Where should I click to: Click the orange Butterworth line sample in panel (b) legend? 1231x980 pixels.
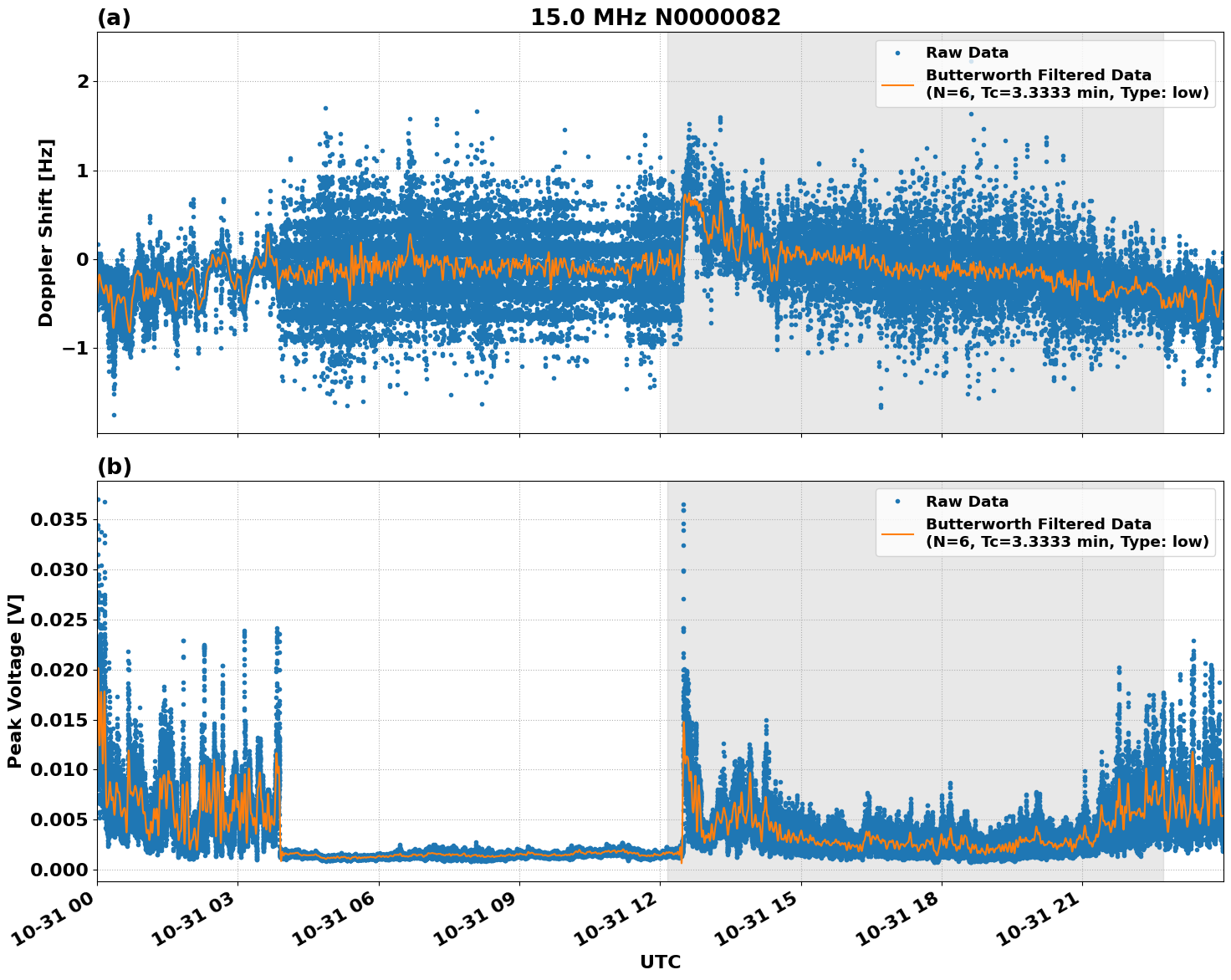[x=900, y=533]
